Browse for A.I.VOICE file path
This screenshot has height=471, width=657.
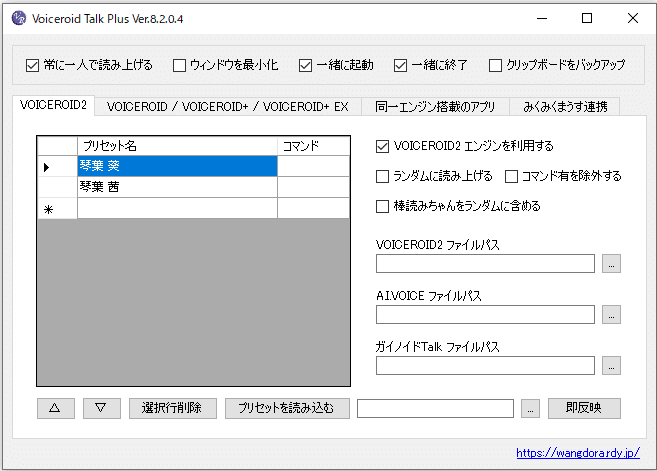(x=611, y=315)
